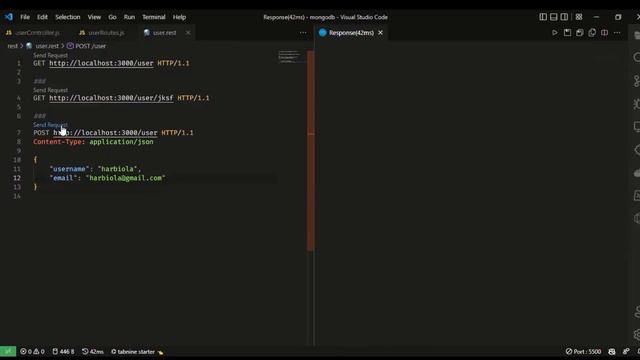
Task: Click the "harbiola@gmail.com" value
Action: (125, 178)
